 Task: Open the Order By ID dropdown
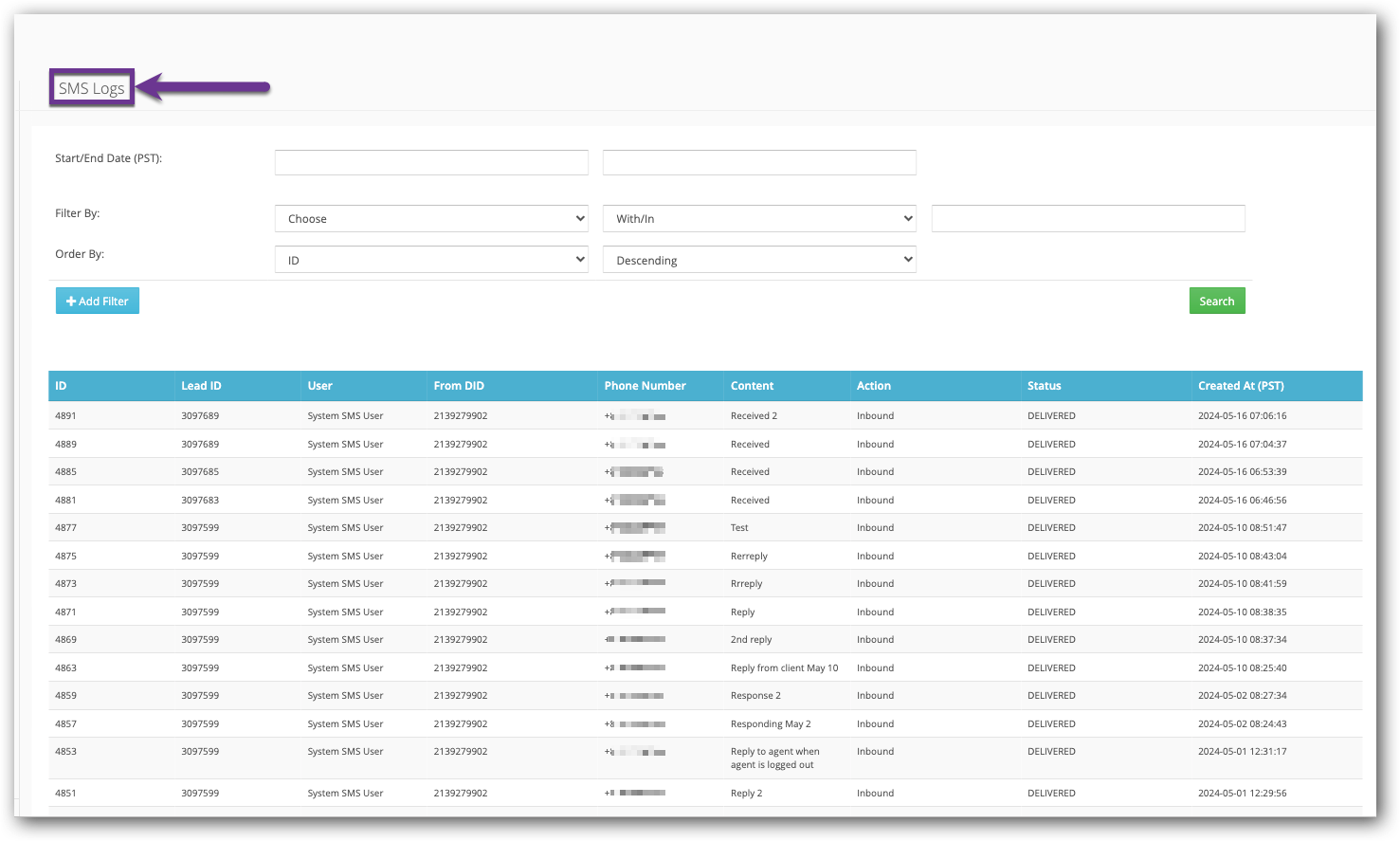pos(431,260)
